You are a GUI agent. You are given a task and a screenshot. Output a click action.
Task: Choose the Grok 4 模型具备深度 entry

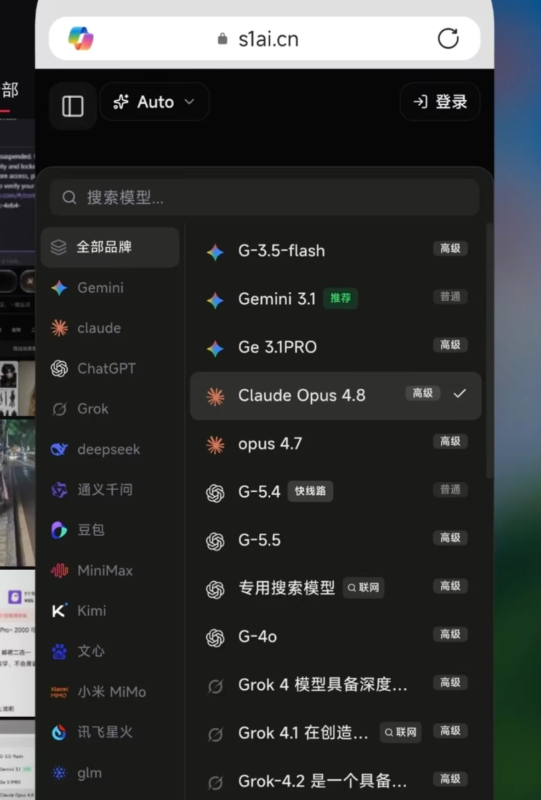click(x=335, y=685)
